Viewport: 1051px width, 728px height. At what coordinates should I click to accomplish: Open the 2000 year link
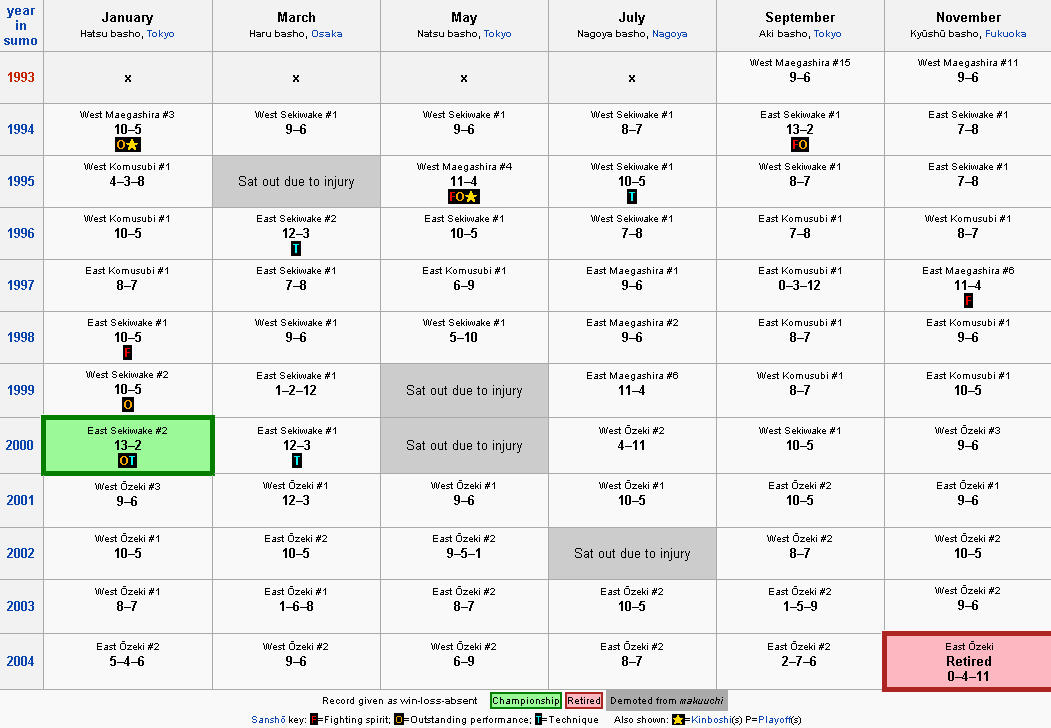[19, 445]
